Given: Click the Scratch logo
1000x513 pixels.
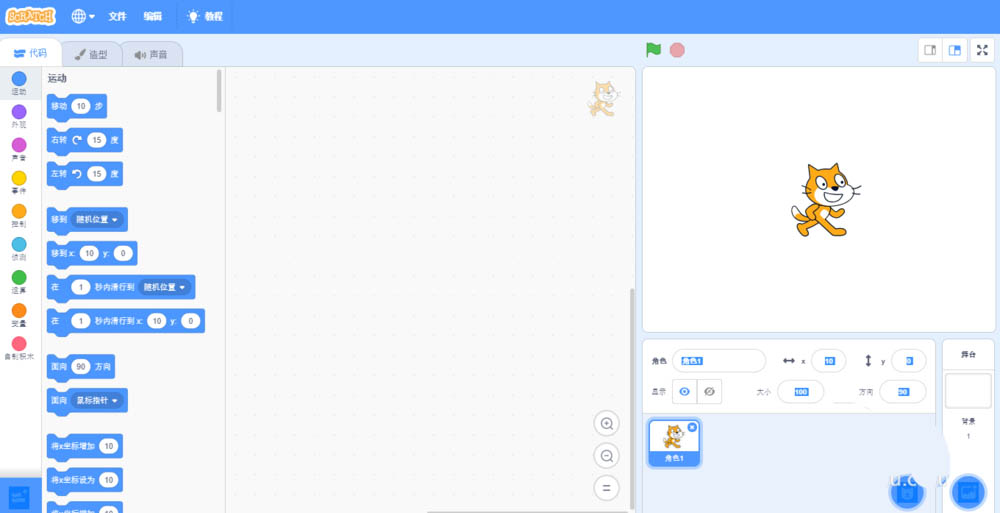Looking at the screenshot, I should (30, 16).
